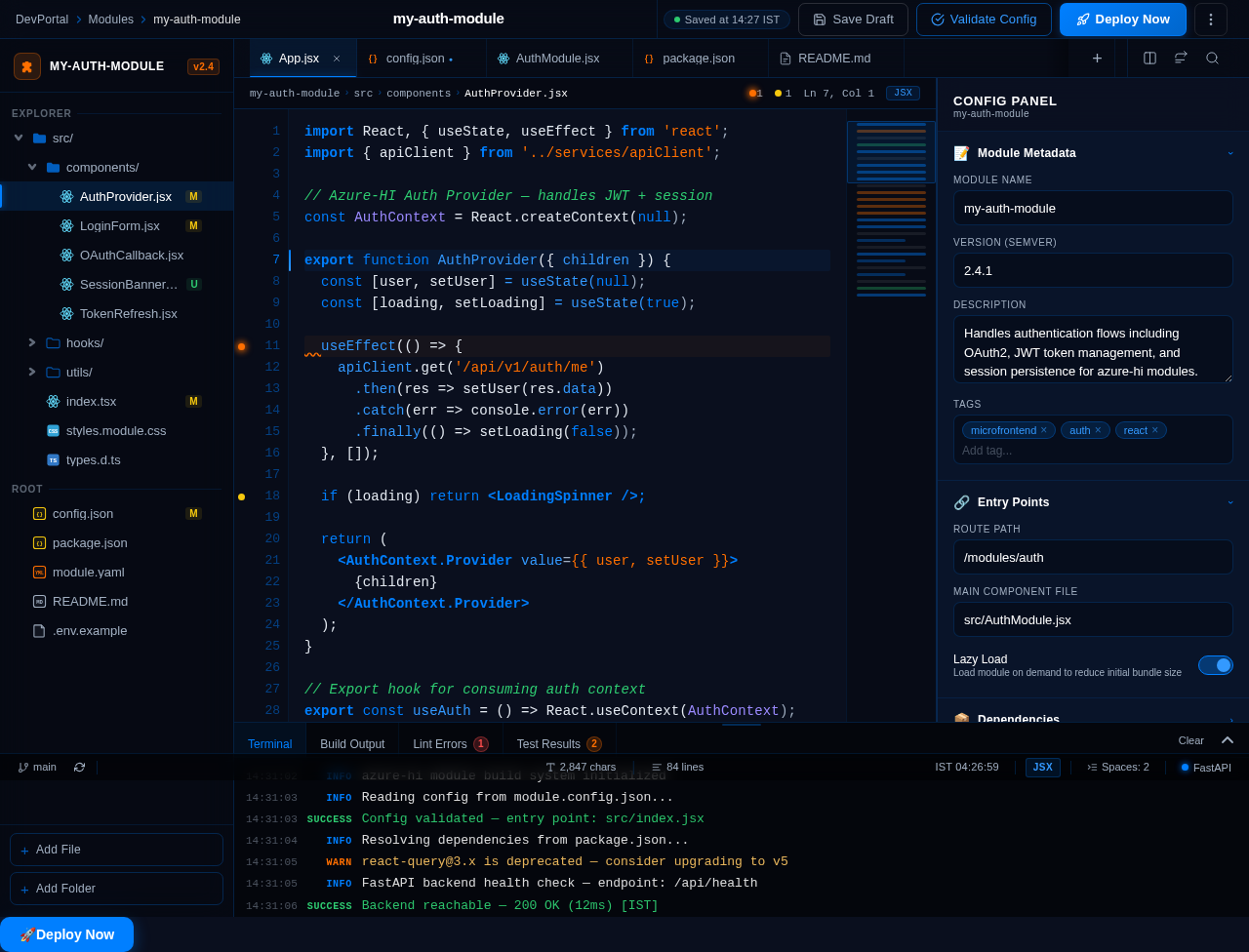Open types.d.ts file
The width and height of the screenshot is (1249, 952).
pyautogui.click(x=117, y=459)
